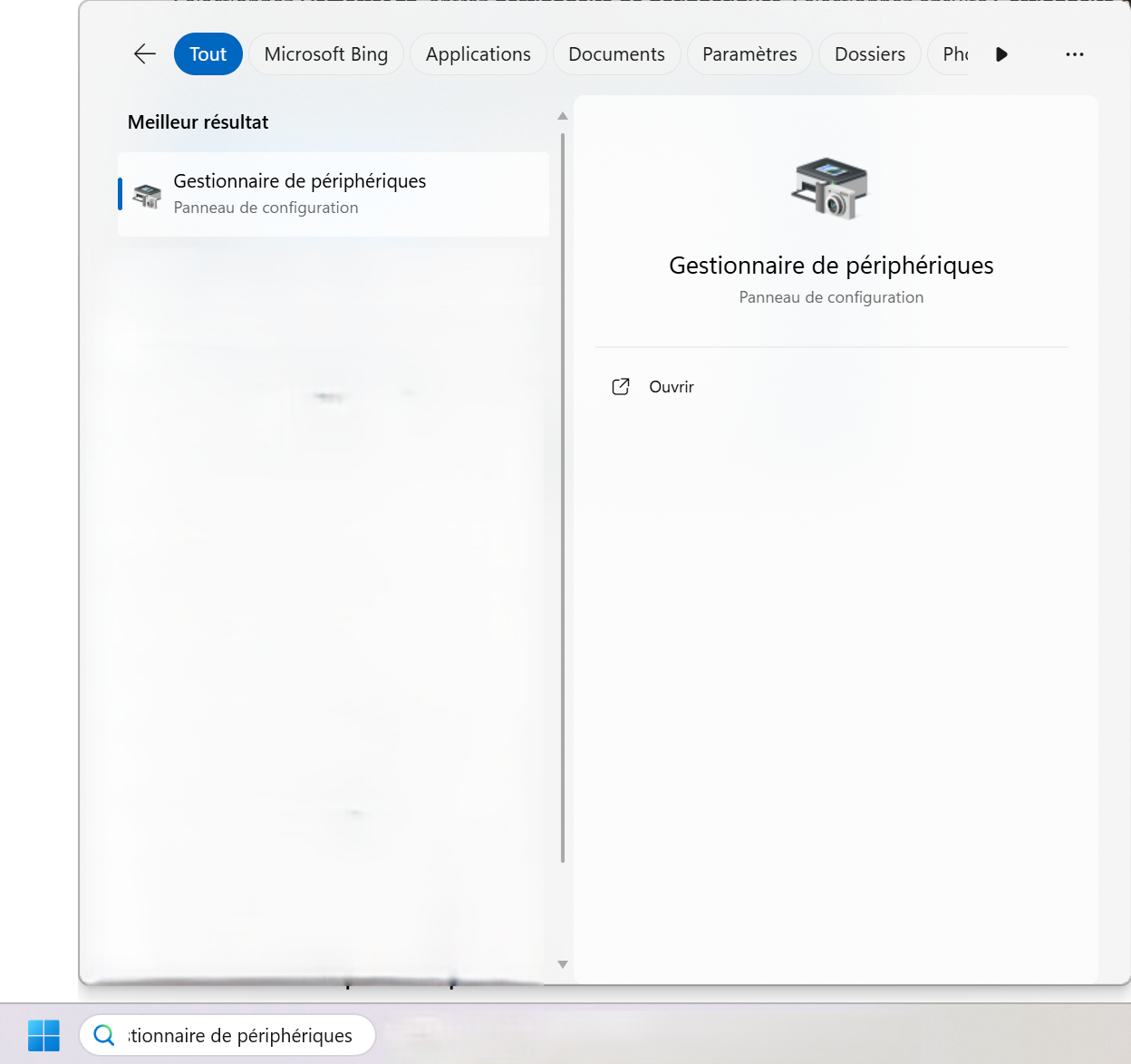
Task: Click the Gestionnaire de périphériques title in preview pane
Action: (831, 266)
